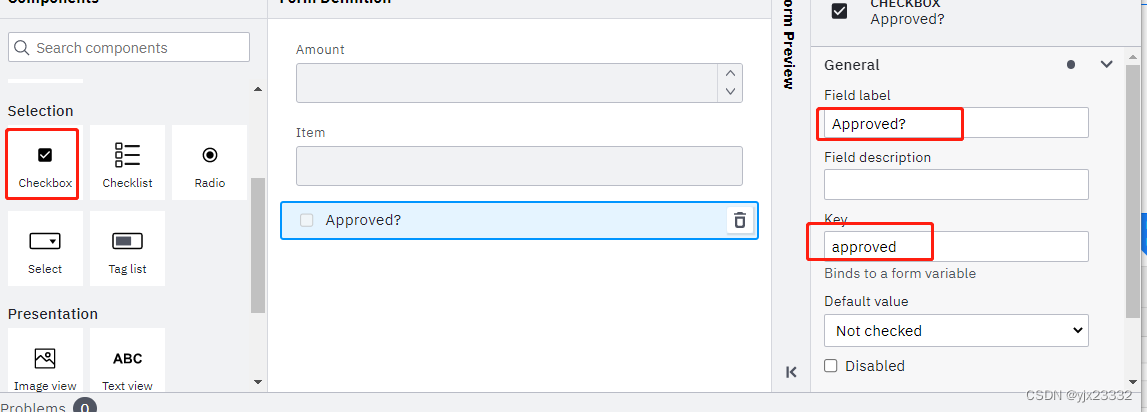Tick the Approved? checkbox in form
Viewport: 1147px width, 412px height.
[x=307, y=221]
